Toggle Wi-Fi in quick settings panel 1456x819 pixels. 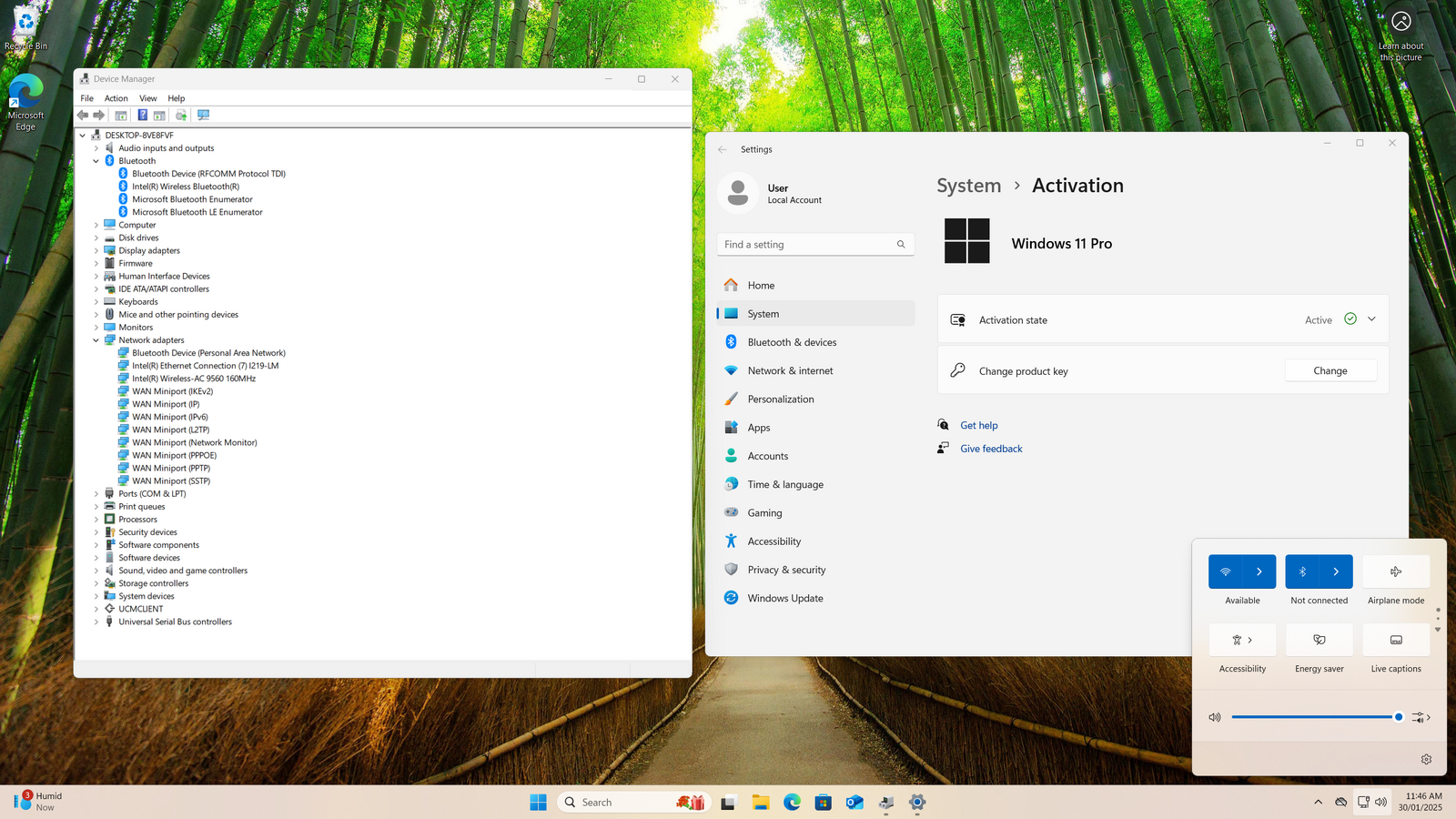[1226, 571]
